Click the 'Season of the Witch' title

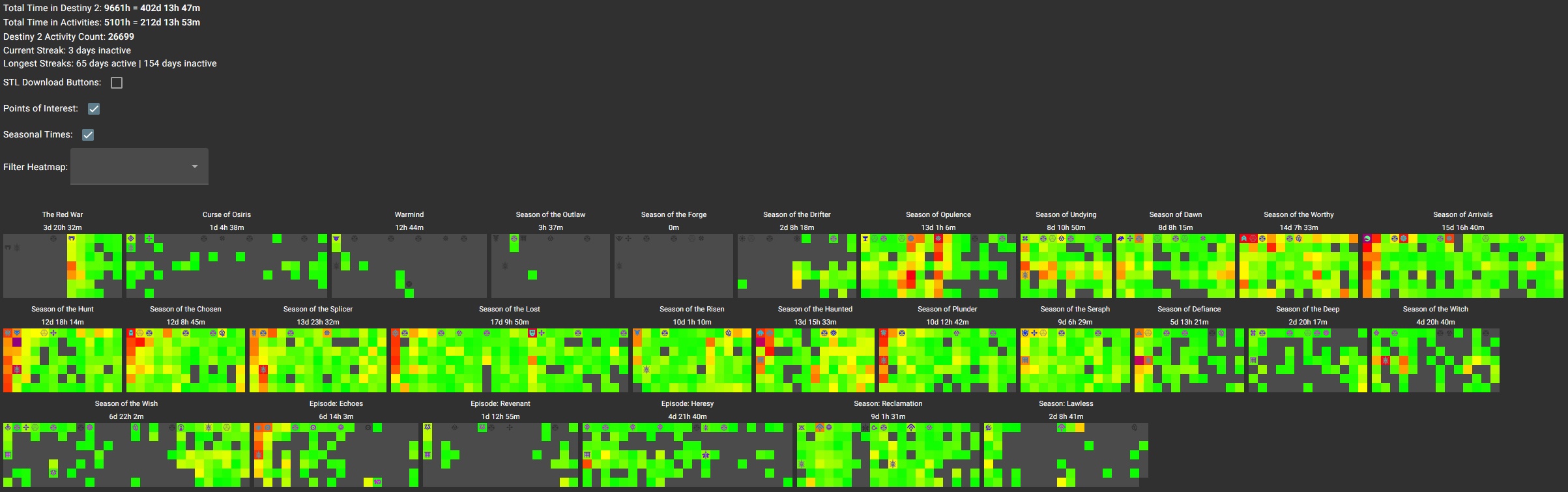click(x=1436, y=309)
